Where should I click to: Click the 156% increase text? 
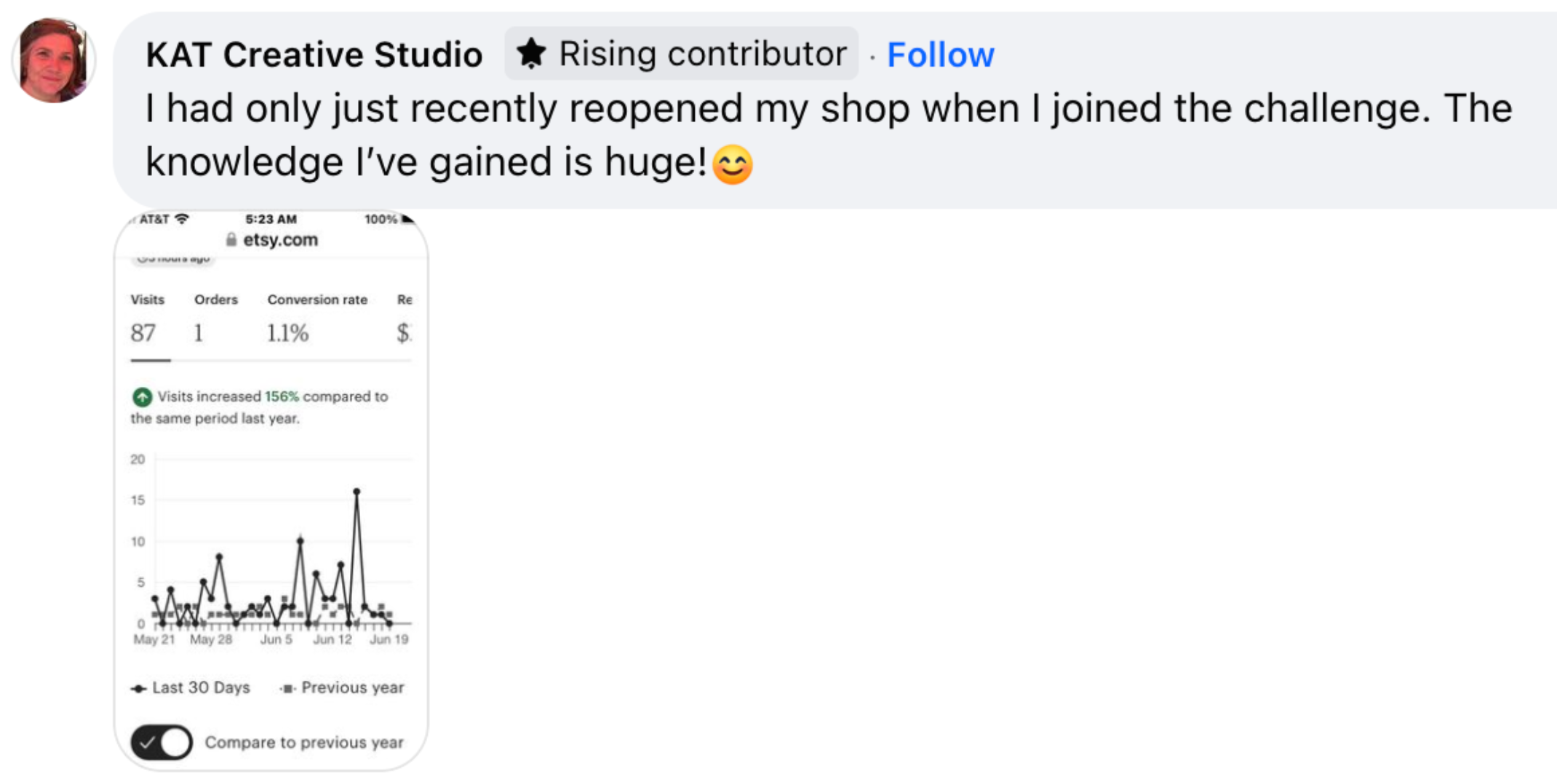pyautogui.click(x=282, y=396)
